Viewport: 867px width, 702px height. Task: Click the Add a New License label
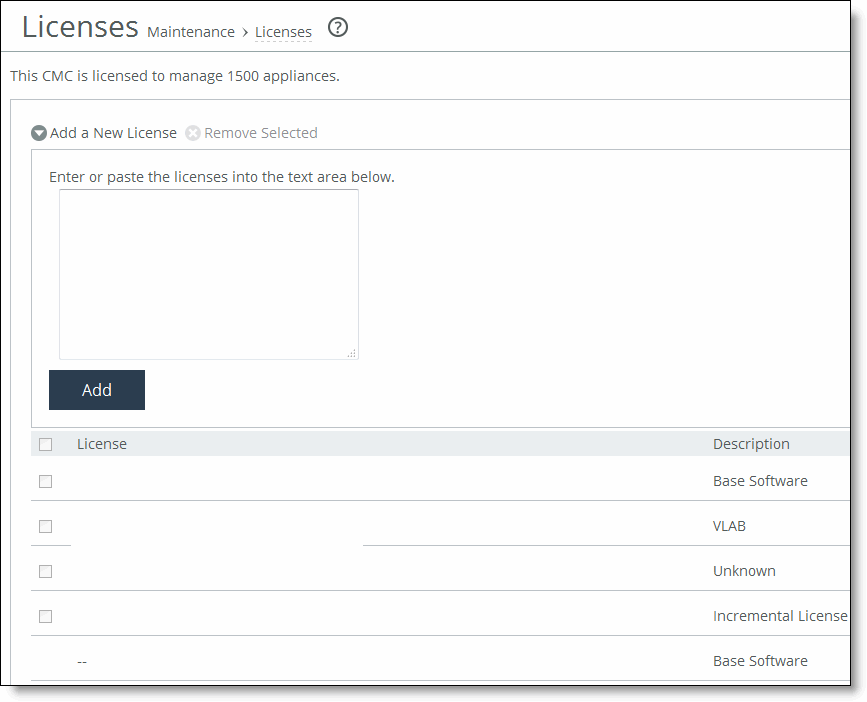pos(113,133)
